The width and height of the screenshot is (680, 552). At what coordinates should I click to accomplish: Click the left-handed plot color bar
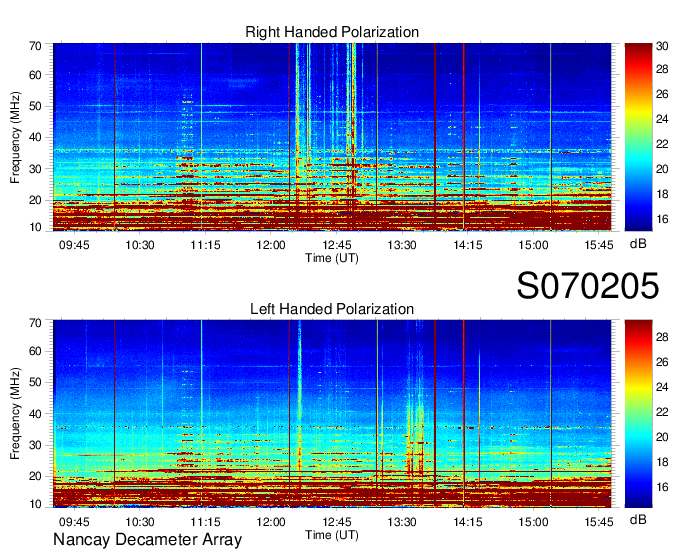click(x=638, y=414)
